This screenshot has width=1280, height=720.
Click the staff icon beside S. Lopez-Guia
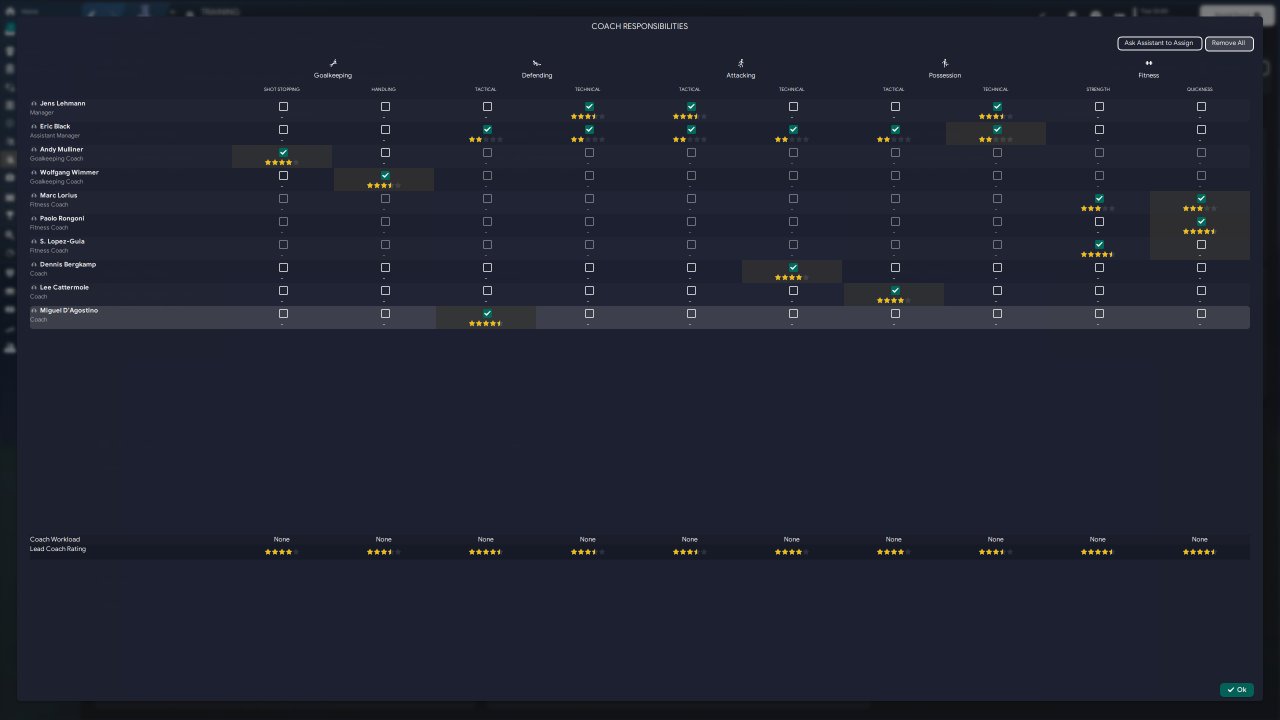[x=35, y=242]
